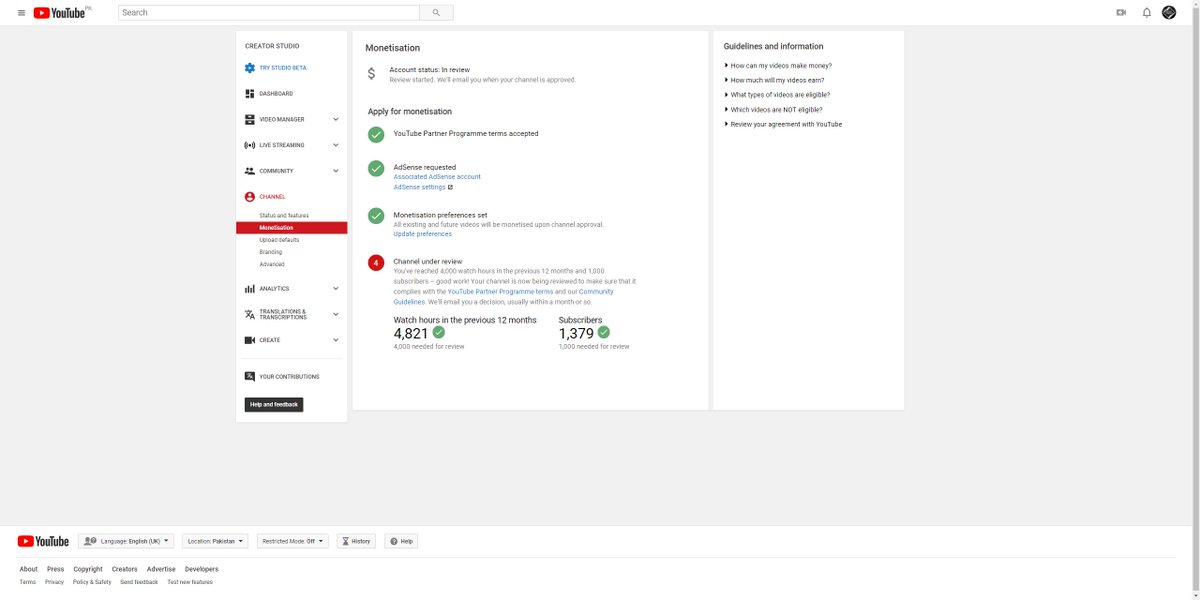The height and width of the screenshot is (600, 1200).
Task: Click green check beside Monetisation preferences set
Action: pyautogui.click(x=376, y=215)
